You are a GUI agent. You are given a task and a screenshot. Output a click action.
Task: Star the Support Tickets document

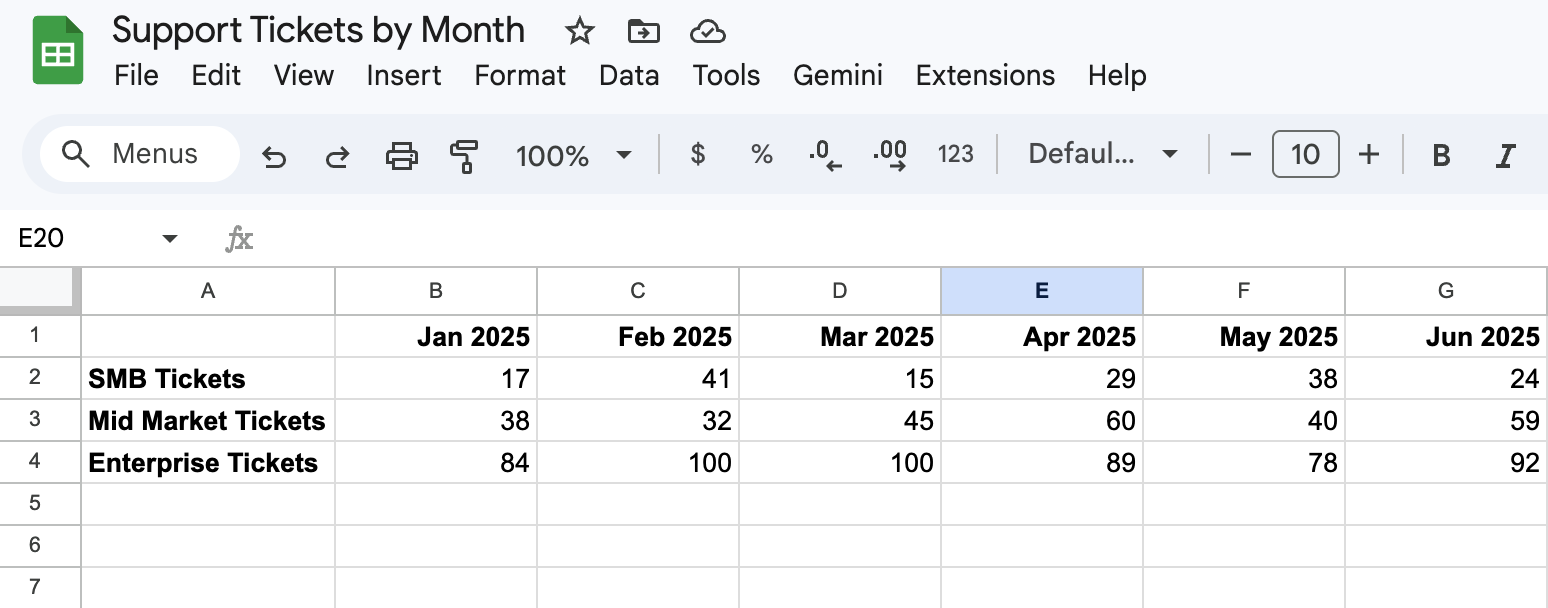(x=579, y=32)
